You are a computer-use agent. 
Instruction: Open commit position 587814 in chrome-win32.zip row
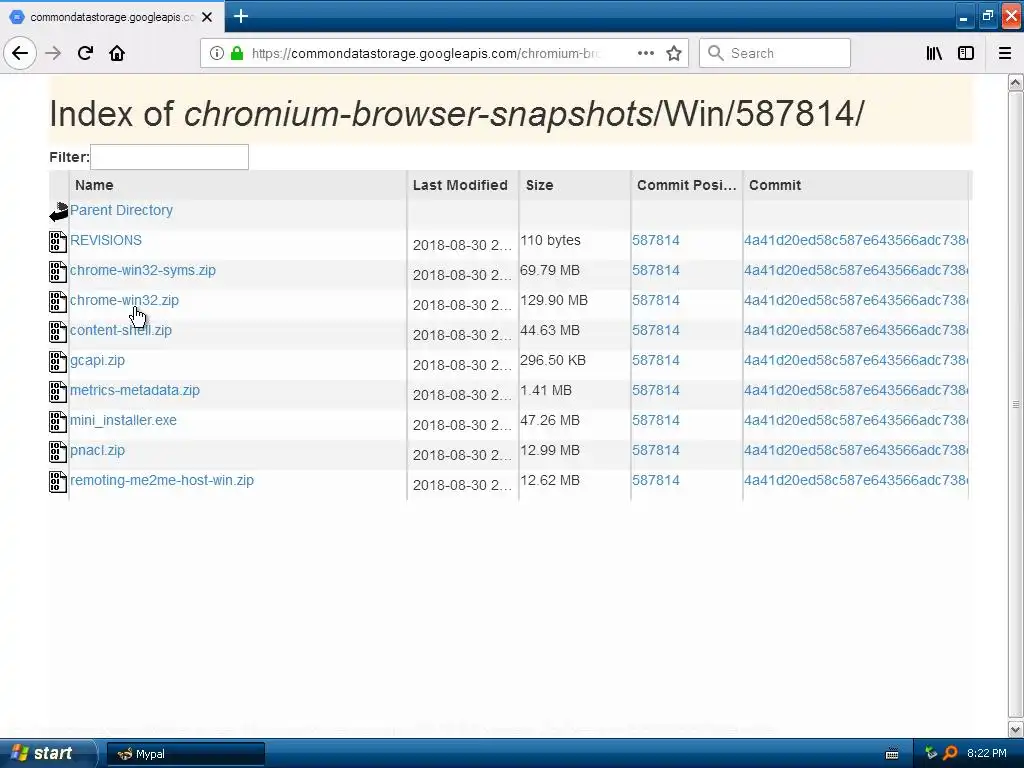pos(656,300)
